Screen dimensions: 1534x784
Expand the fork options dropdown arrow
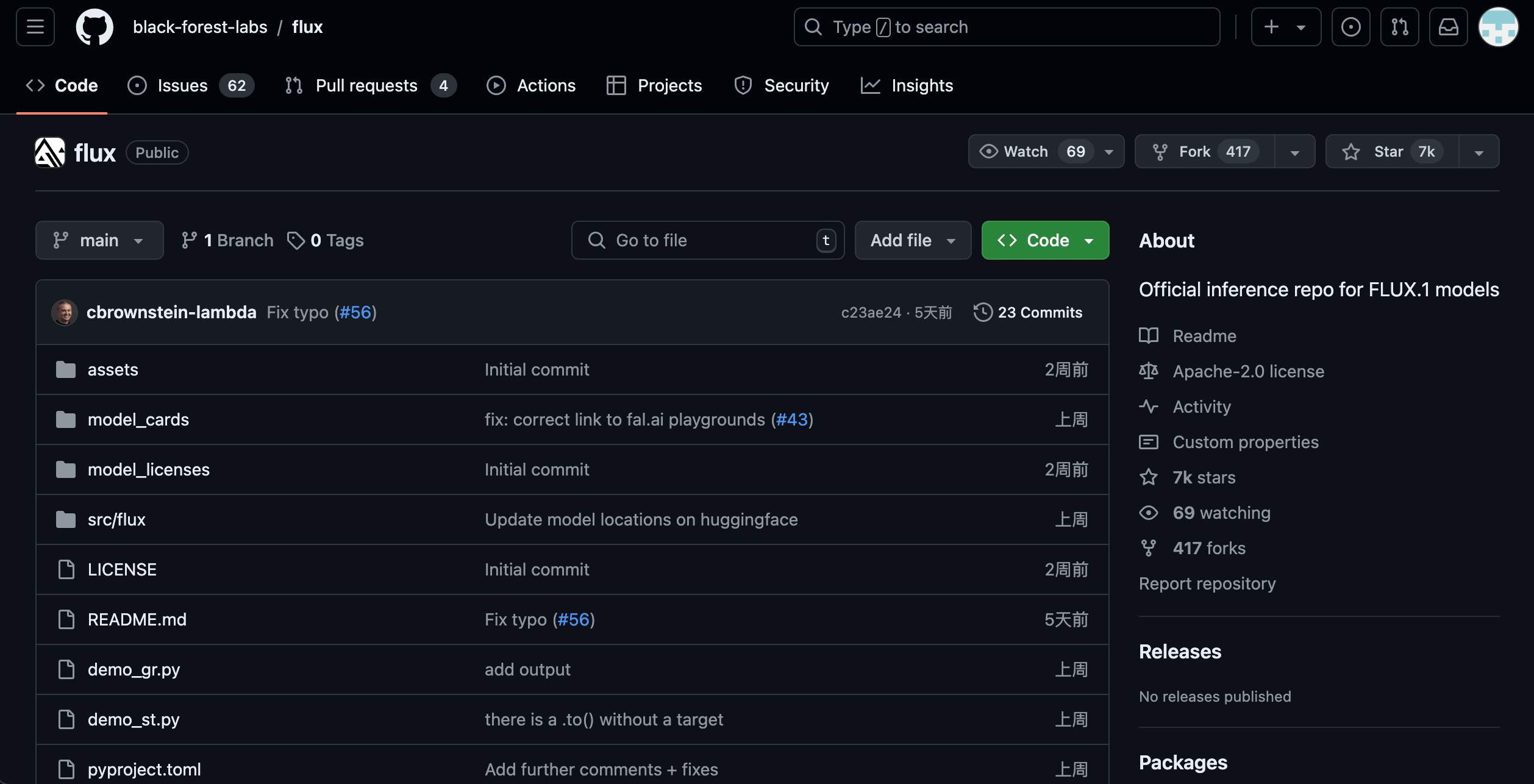[1295, 152]
